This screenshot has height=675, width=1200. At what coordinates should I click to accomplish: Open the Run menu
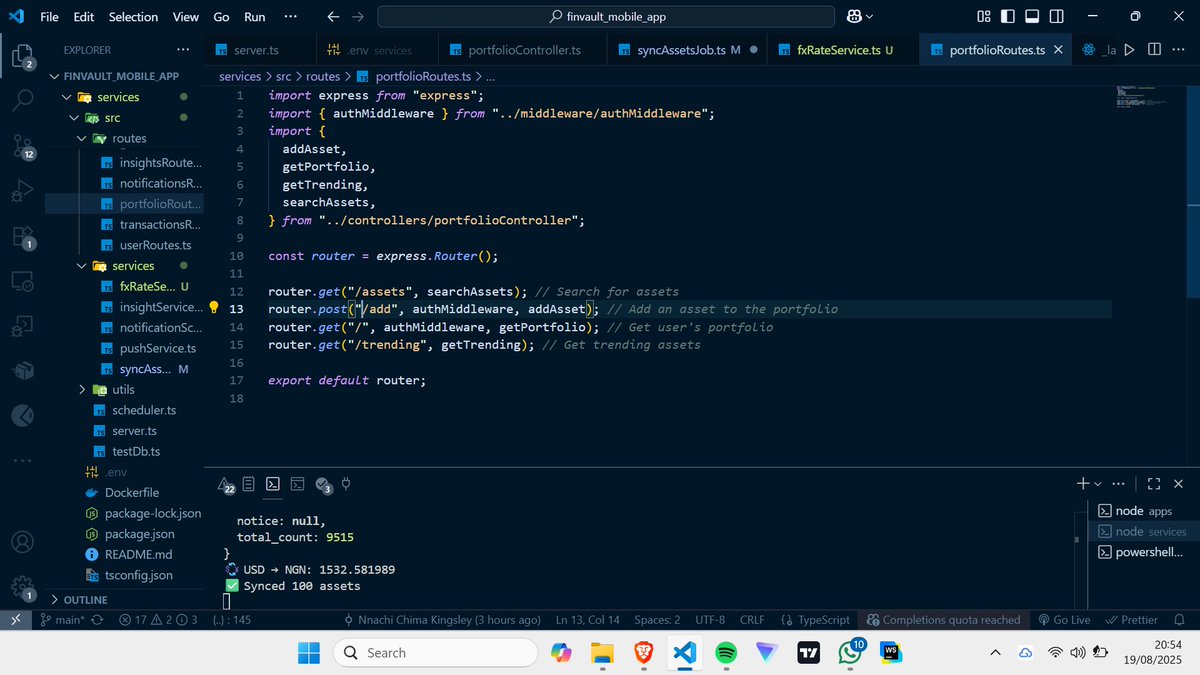point(255,17)
